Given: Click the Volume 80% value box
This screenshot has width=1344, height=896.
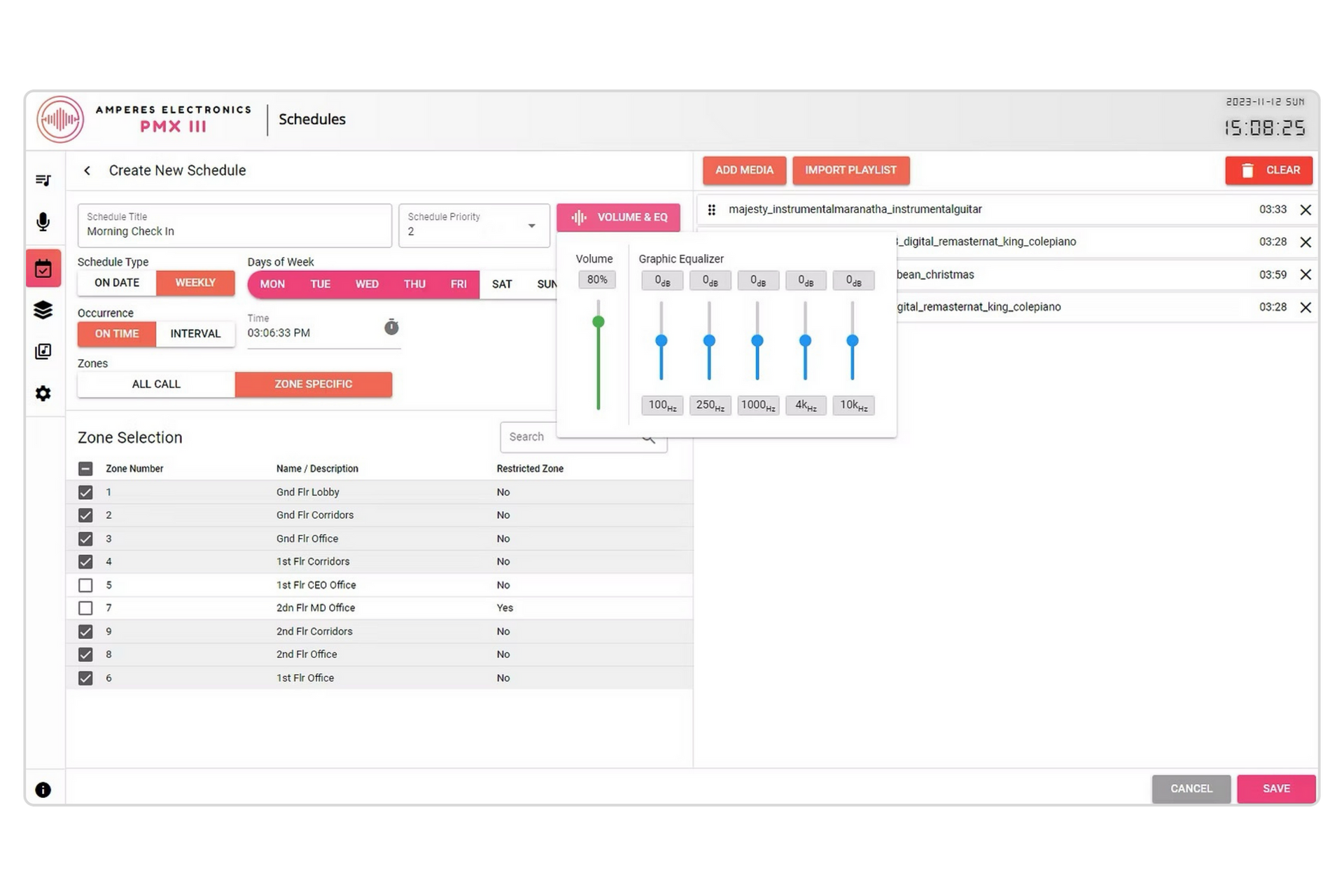Looking at the screenshot, I should coord(597,280).
